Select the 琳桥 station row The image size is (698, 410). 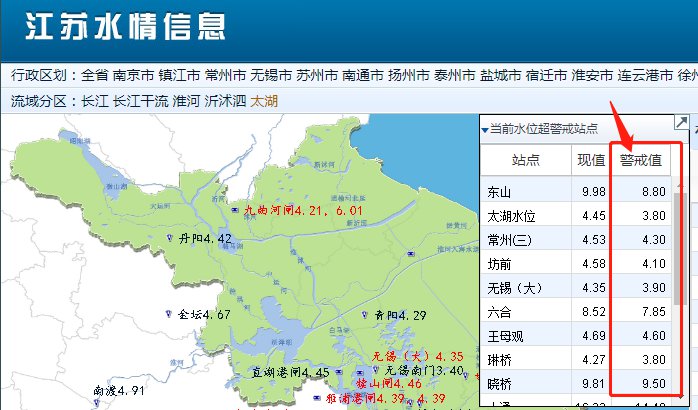click(576, 360)
